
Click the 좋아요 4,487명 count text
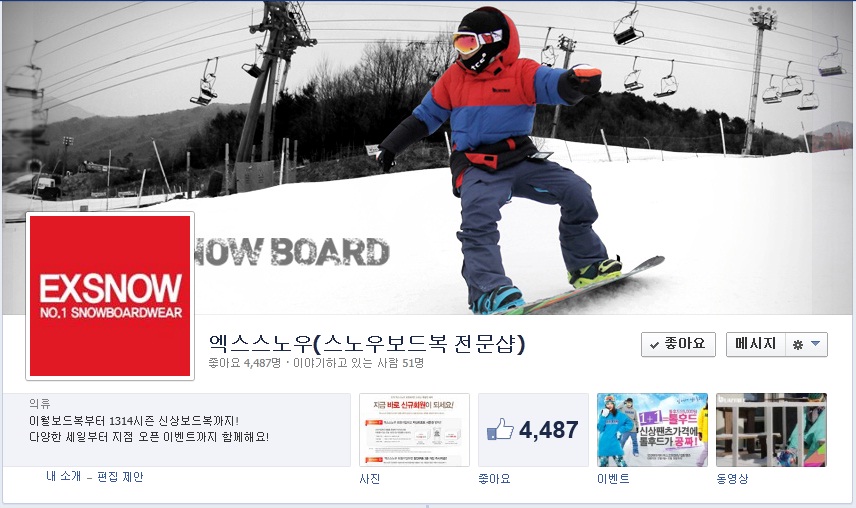point(245,363)
